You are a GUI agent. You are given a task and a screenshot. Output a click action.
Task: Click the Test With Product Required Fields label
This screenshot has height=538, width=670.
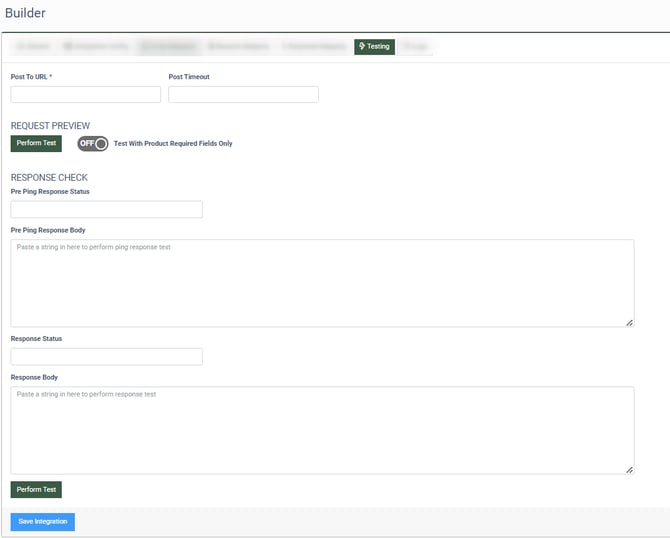click(173, 143)
